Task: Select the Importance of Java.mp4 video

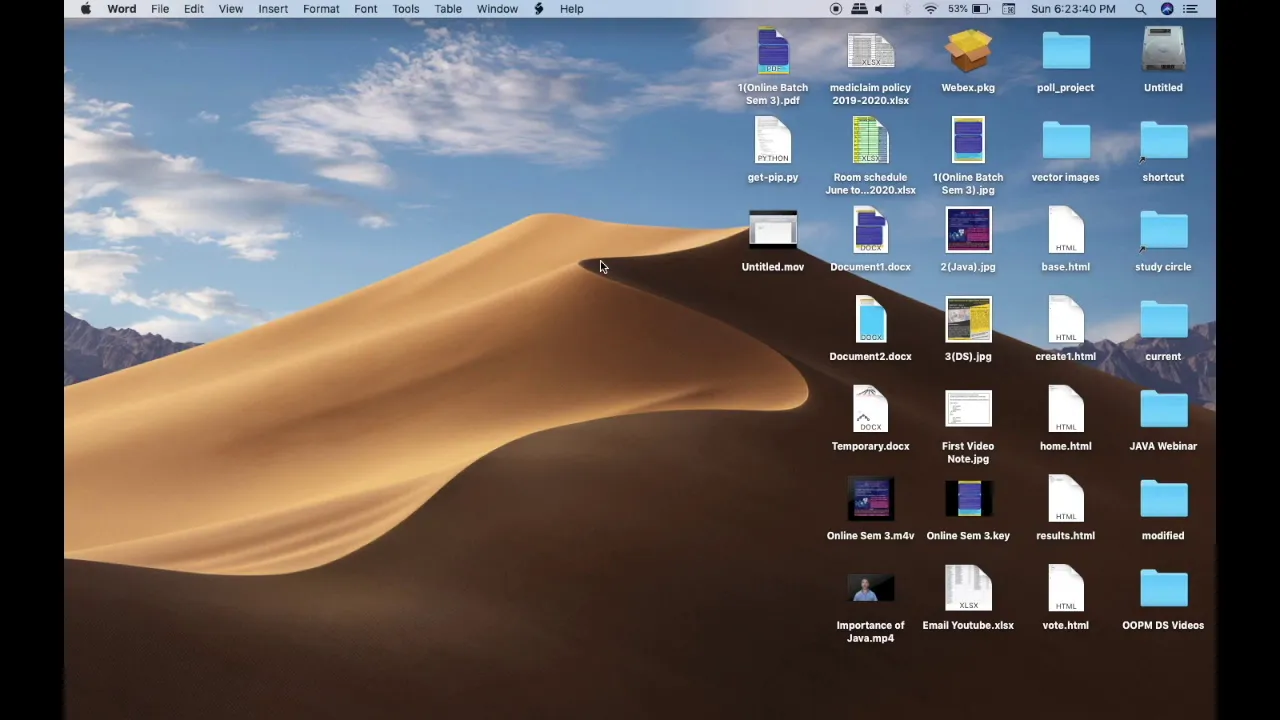Action: click(x=870, y=589)
